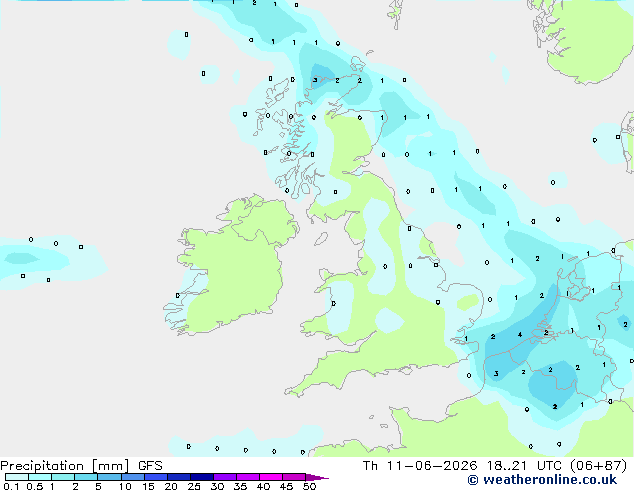Image resolution: width=634 pixels, height=490 pixels.
Task: Click the '50' legend scale label
Action: tap(309, 486)
